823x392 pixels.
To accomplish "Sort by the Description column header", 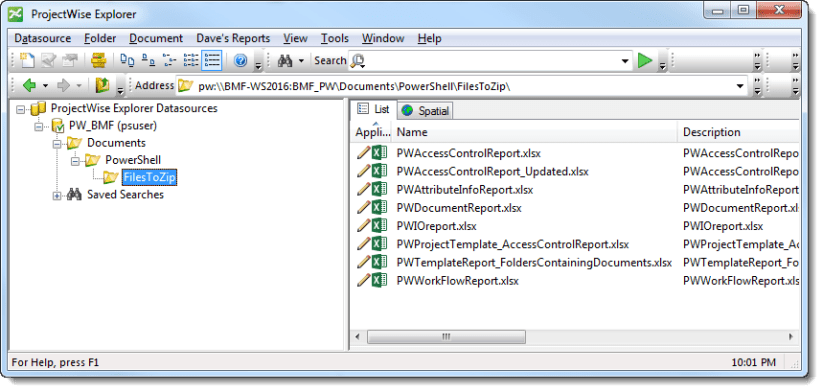I will click(x=739, y=132).
